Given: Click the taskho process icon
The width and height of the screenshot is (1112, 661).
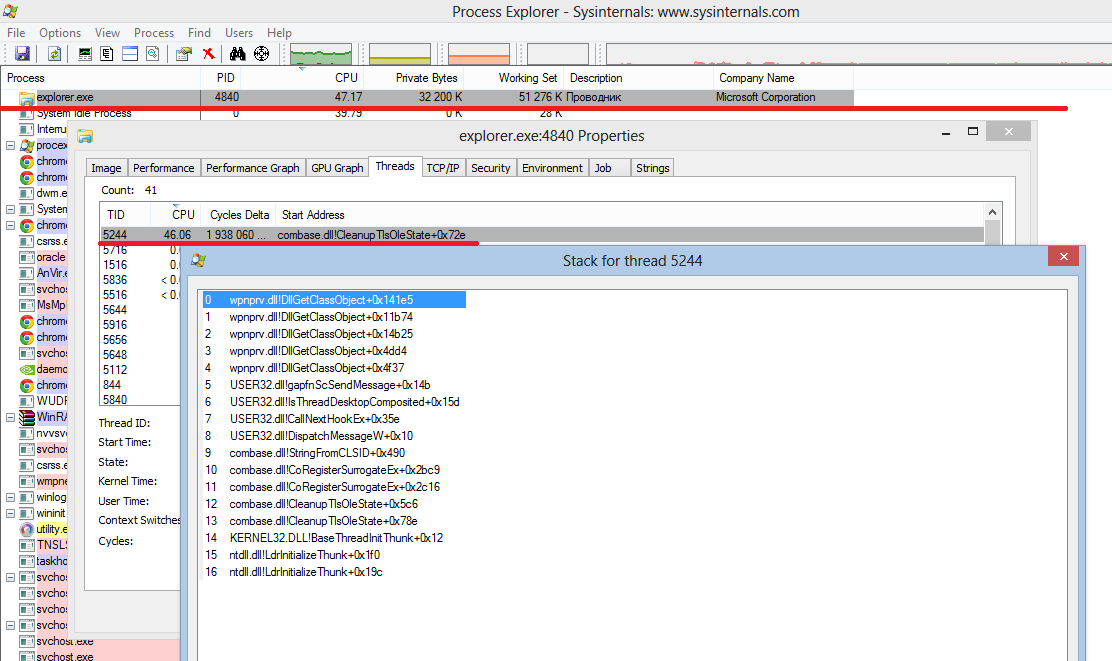Looking at the screenshot, I should point(27,561).
